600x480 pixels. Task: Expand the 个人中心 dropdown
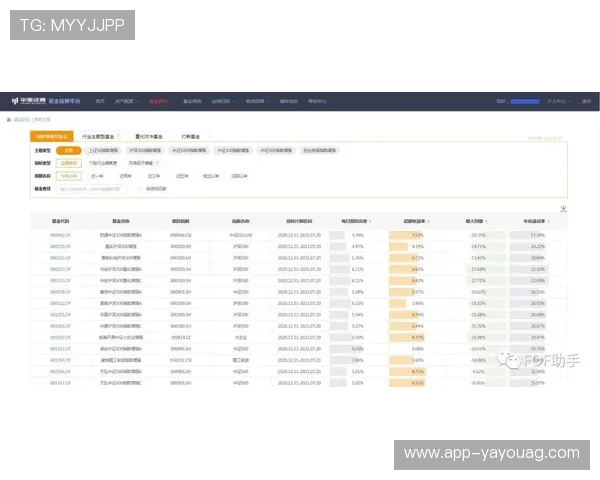pyautogui.click(x=559, y=101)
